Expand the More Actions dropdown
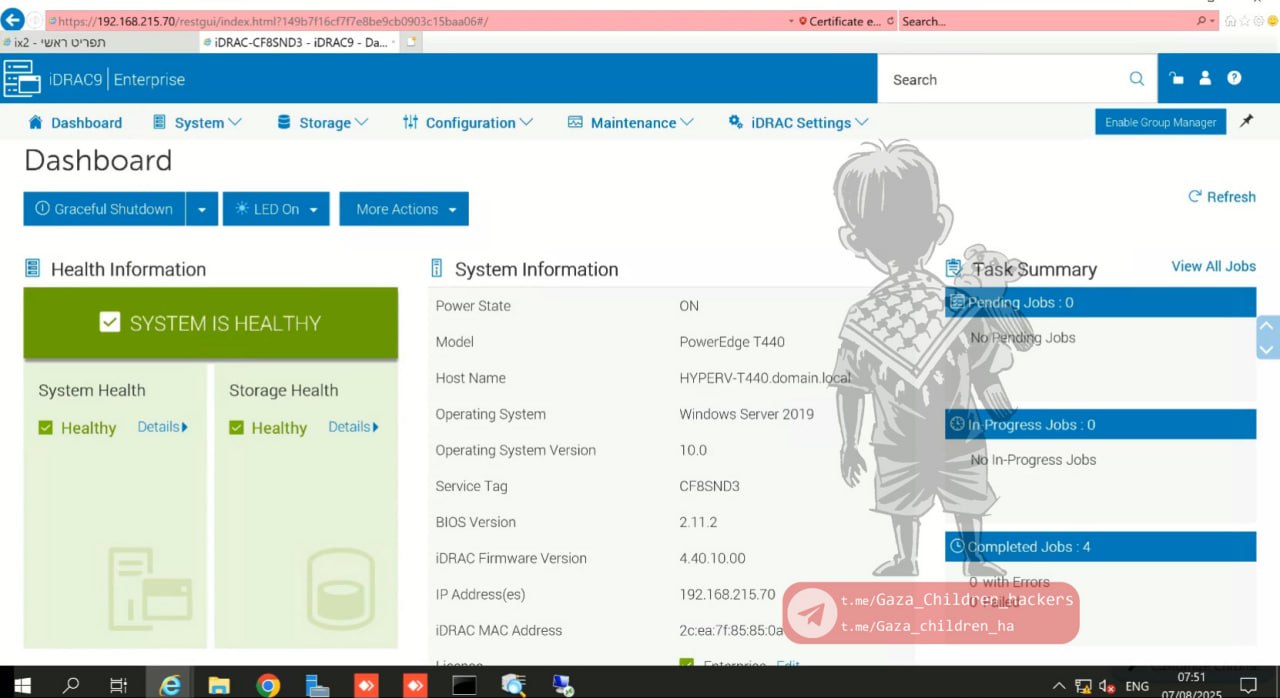Viewport: 1280px width, 698px height. pyautogui.click(x=404, y=209)
